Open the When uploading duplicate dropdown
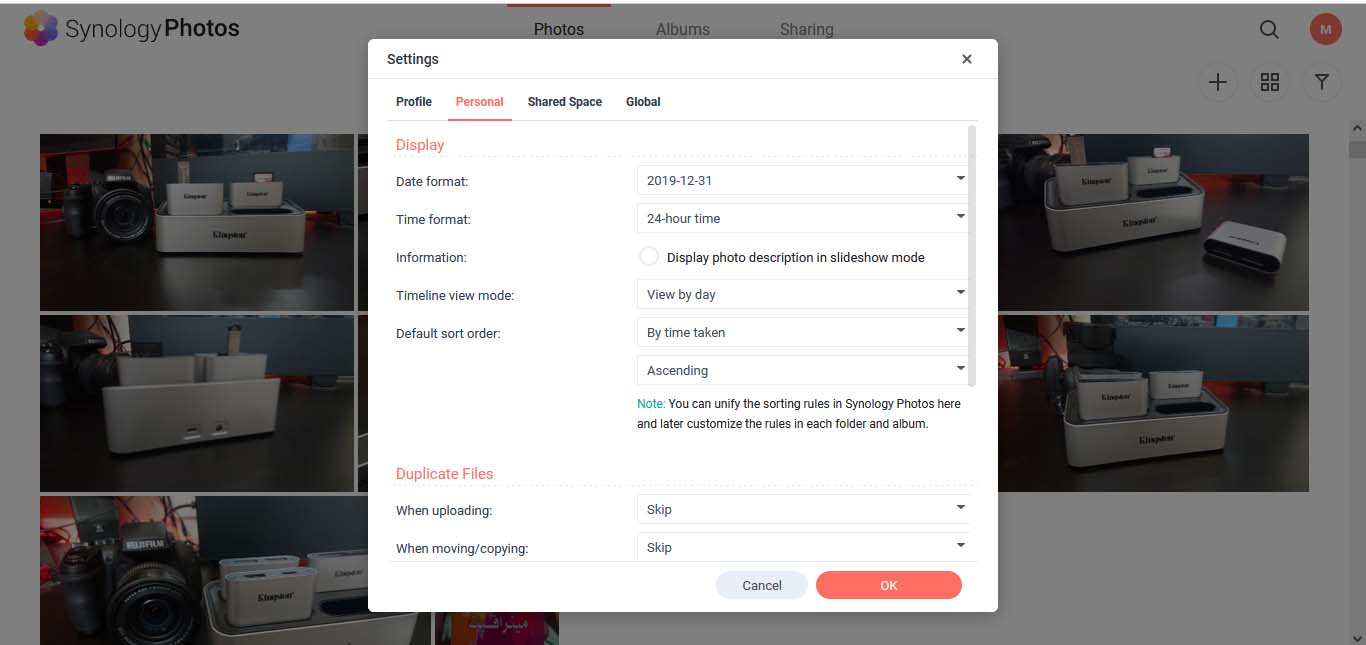 pos(802,509)
